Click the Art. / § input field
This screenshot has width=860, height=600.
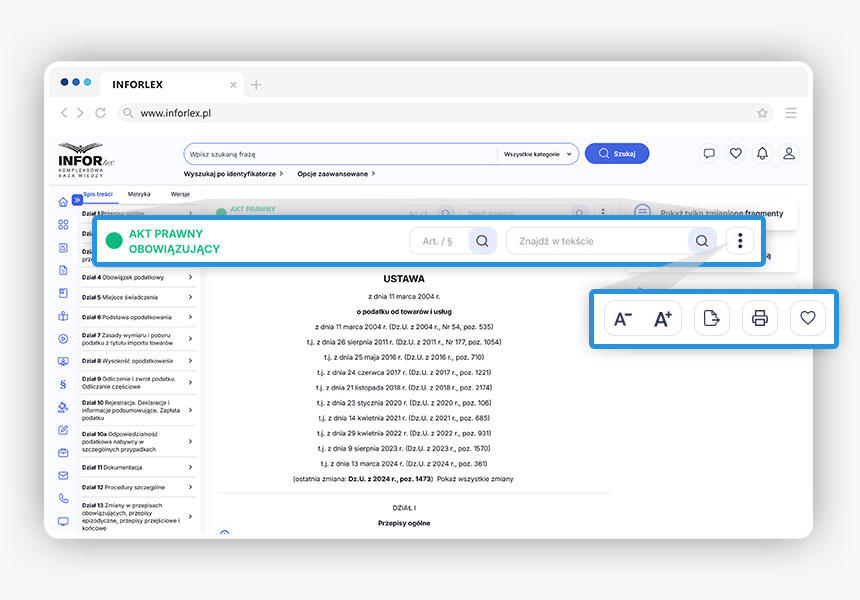439,241
